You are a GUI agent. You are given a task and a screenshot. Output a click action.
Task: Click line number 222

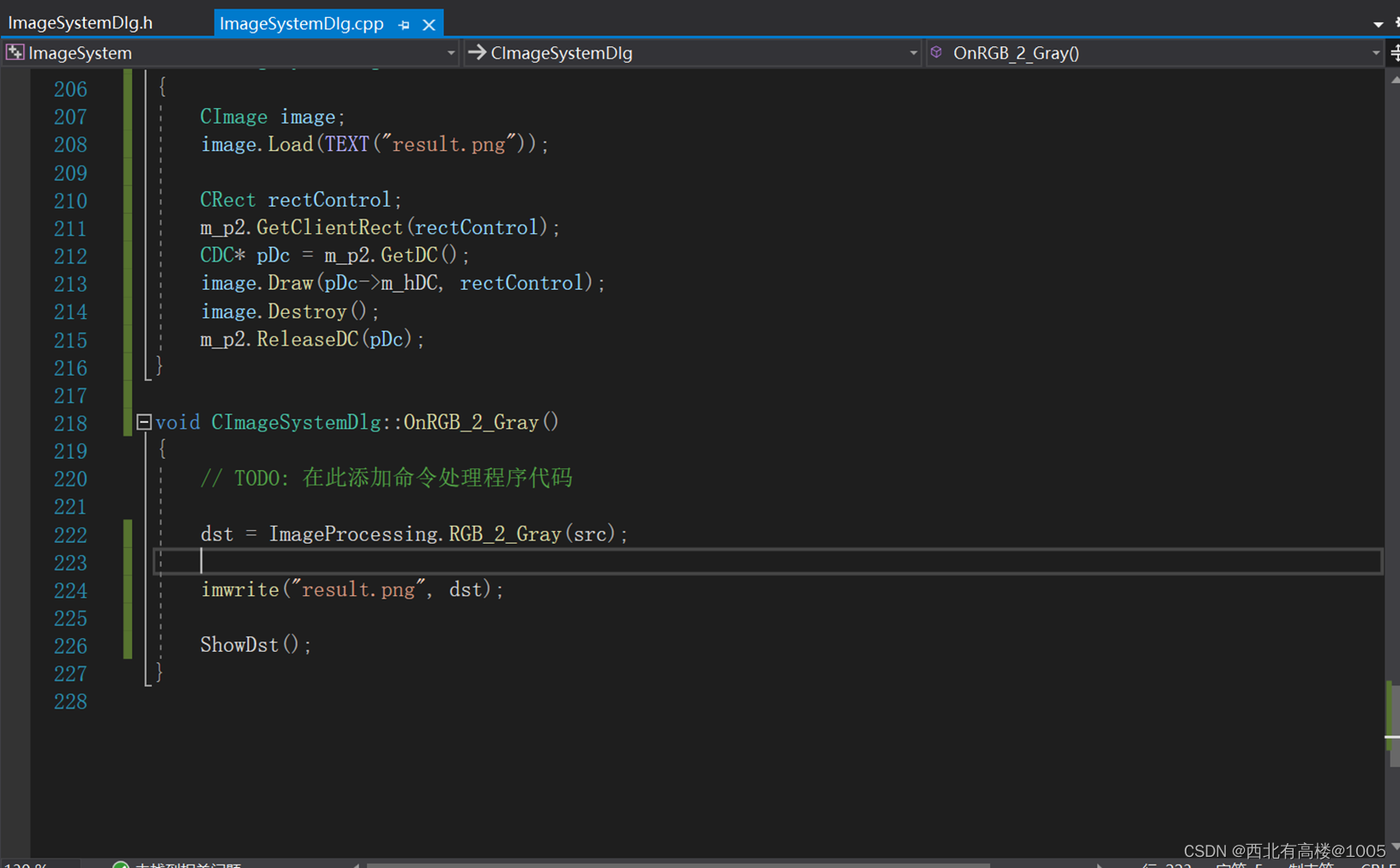[69, 535]
